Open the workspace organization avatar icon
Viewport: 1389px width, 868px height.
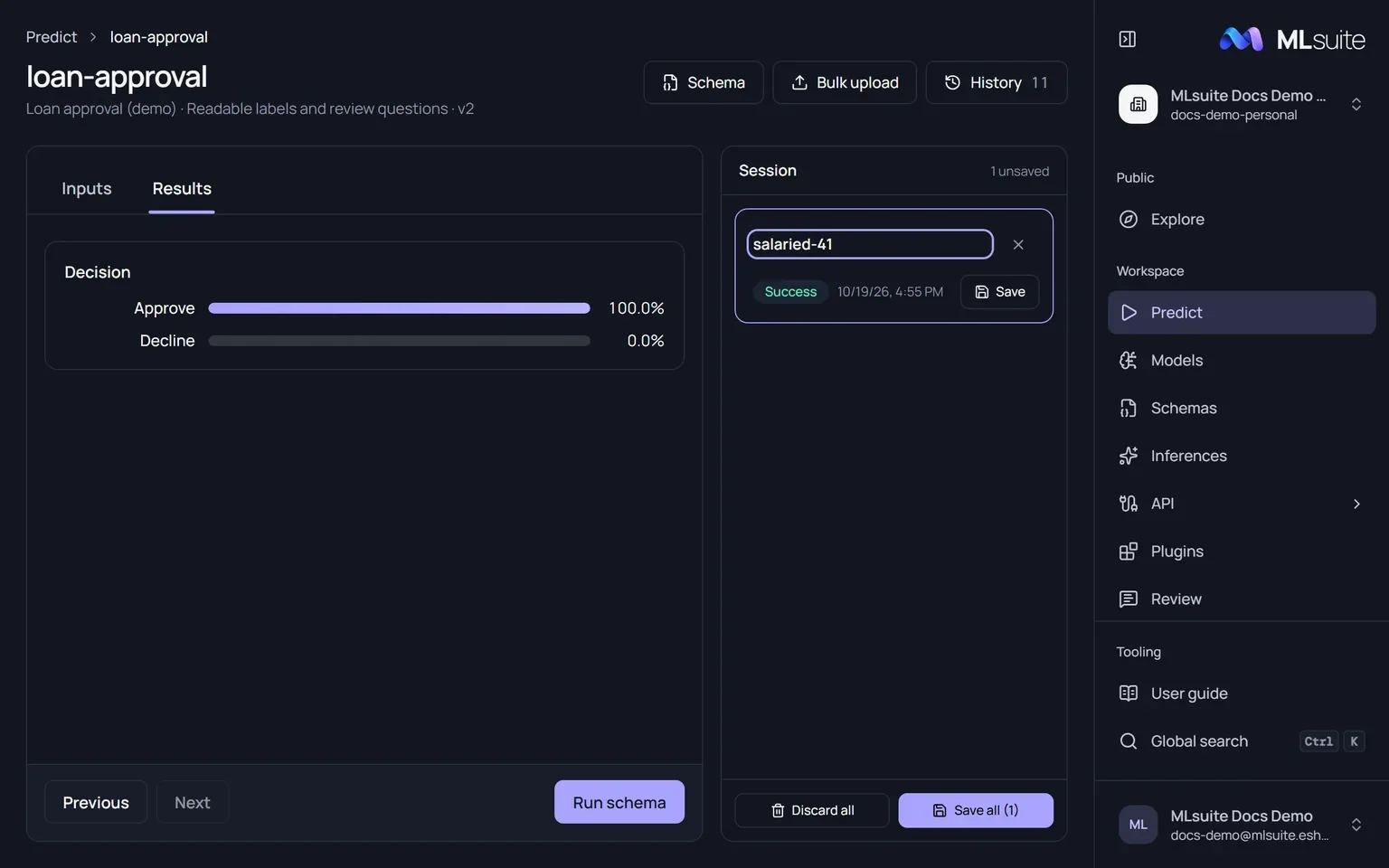[x=1138, y=104]
